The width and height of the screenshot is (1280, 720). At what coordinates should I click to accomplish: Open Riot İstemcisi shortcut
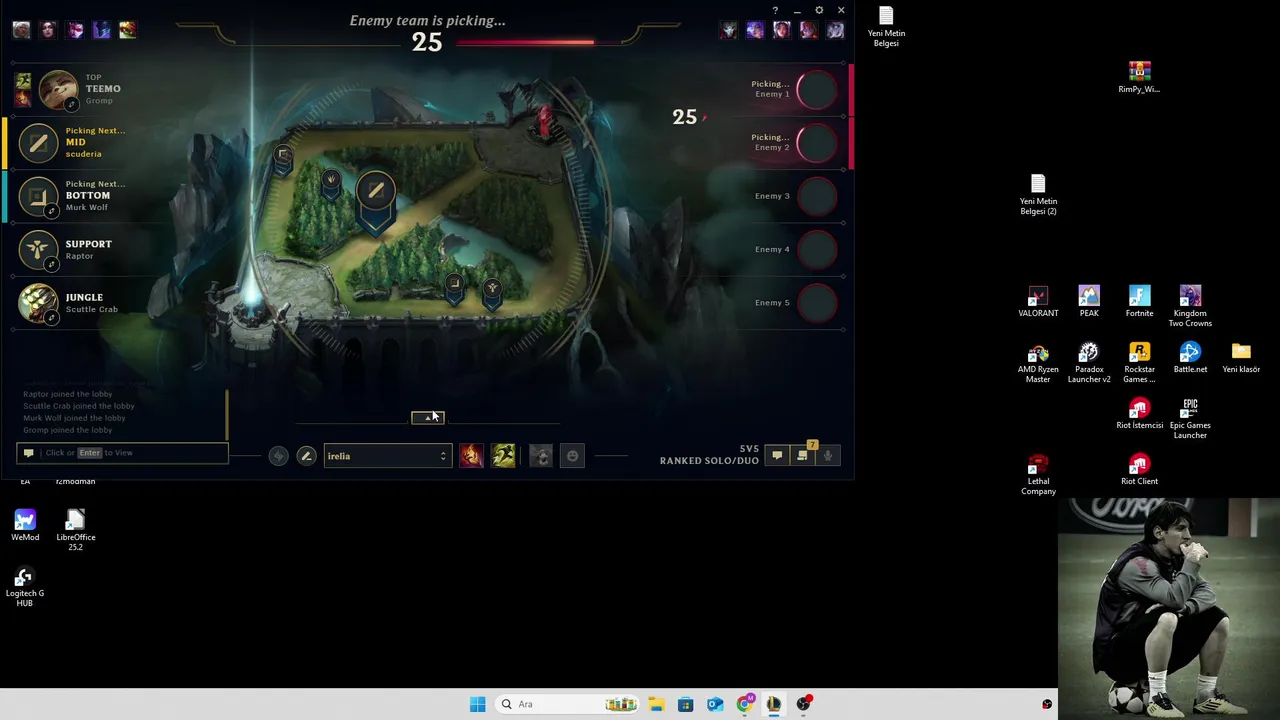point(1139,414)
